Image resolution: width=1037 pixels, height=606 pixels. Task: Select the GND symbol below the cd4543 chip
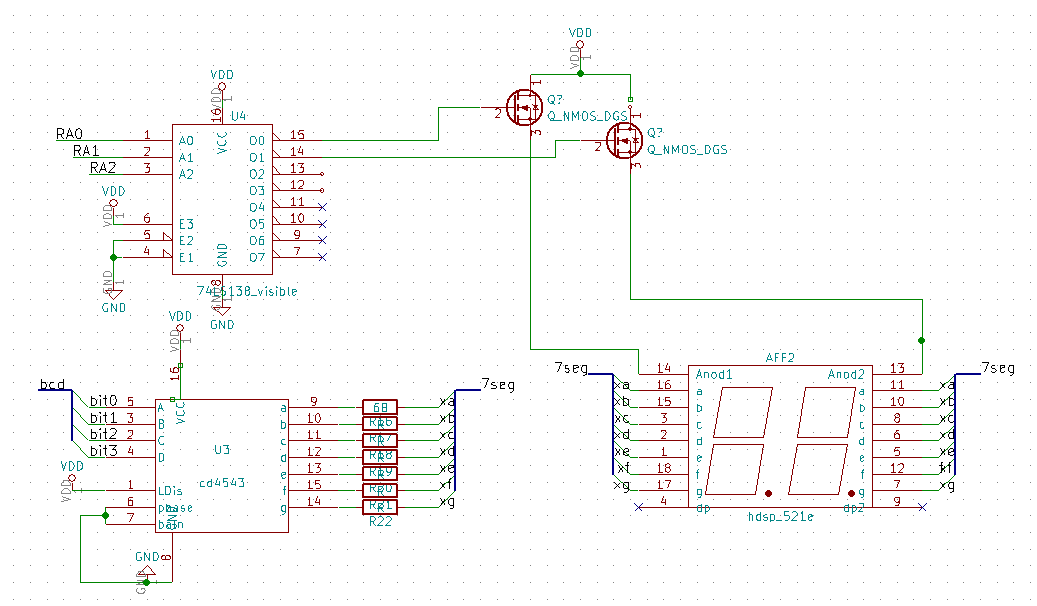(147, 569)
